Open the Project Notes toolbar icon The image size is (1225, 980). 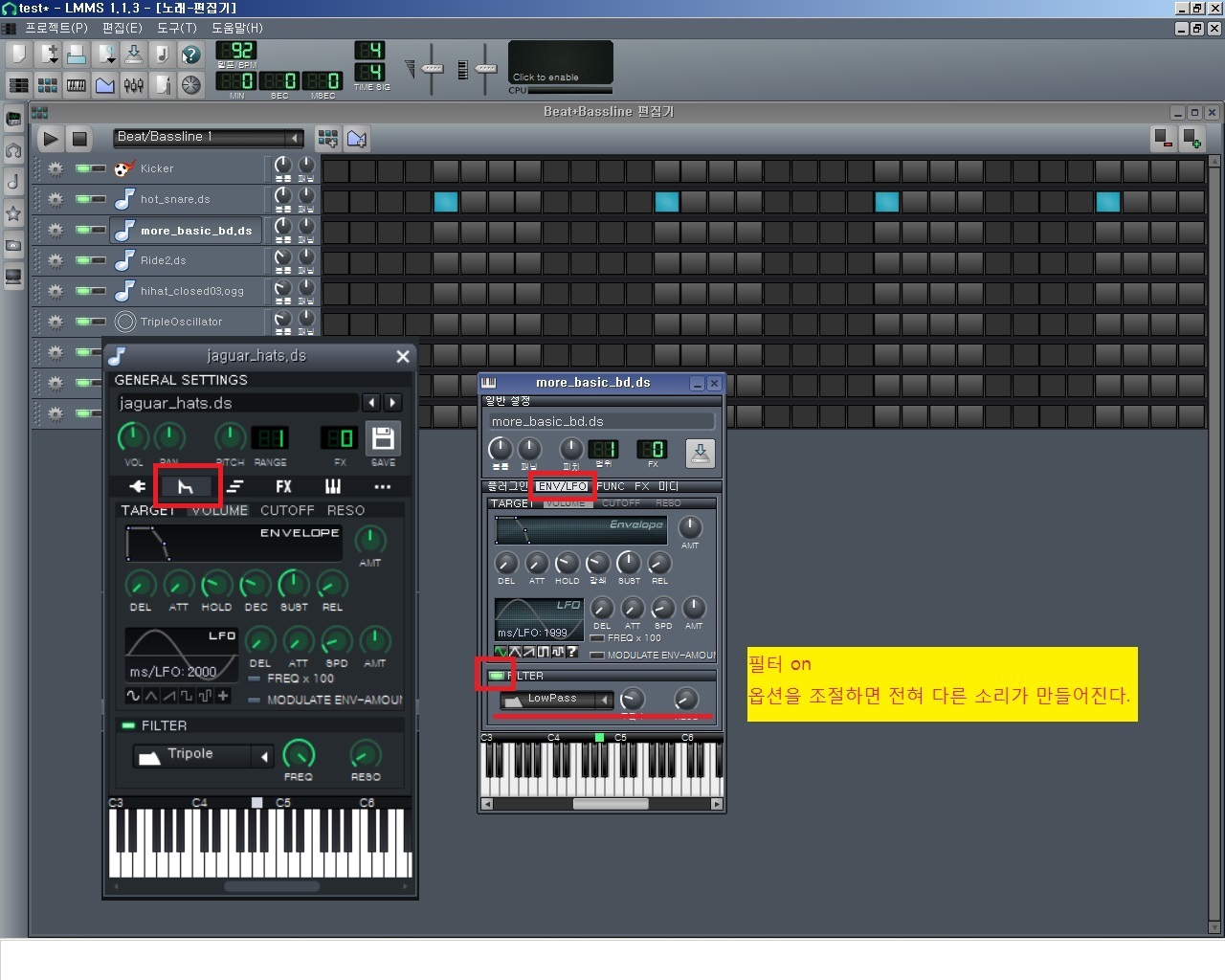click(x=163, y=85)
